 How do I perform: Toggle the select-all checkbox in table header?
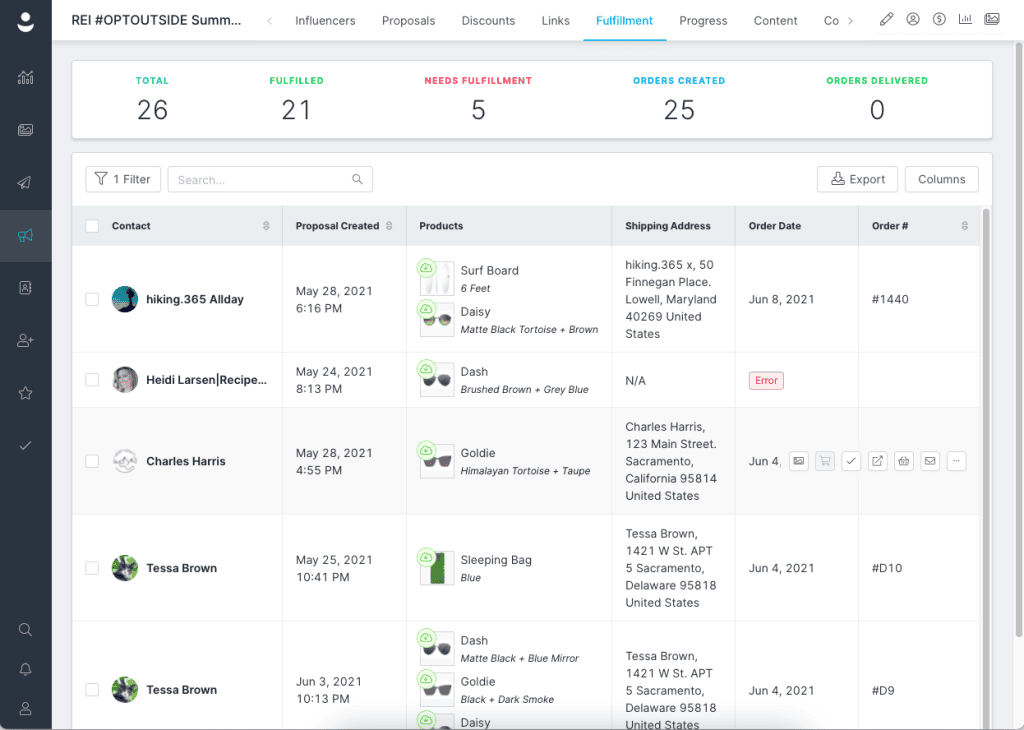[x=92, y=226]
